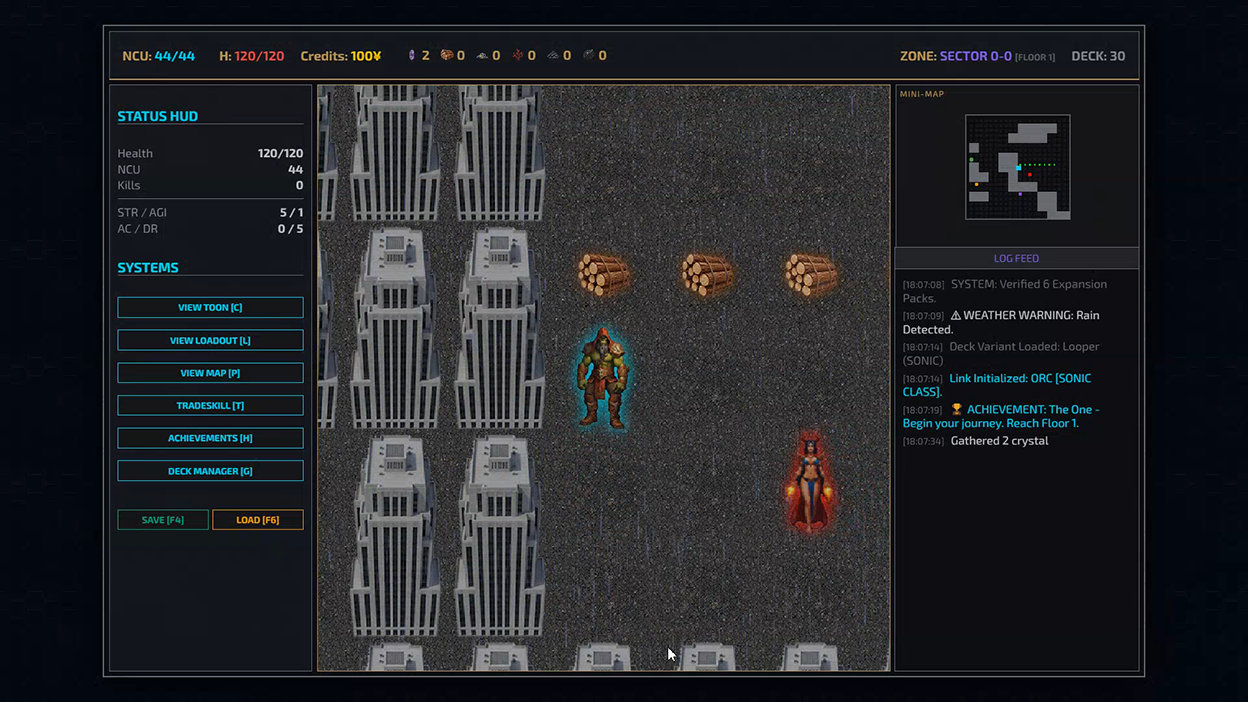
Task: Click the fifth gray resource icon in top bar
Action: point(553,56)
